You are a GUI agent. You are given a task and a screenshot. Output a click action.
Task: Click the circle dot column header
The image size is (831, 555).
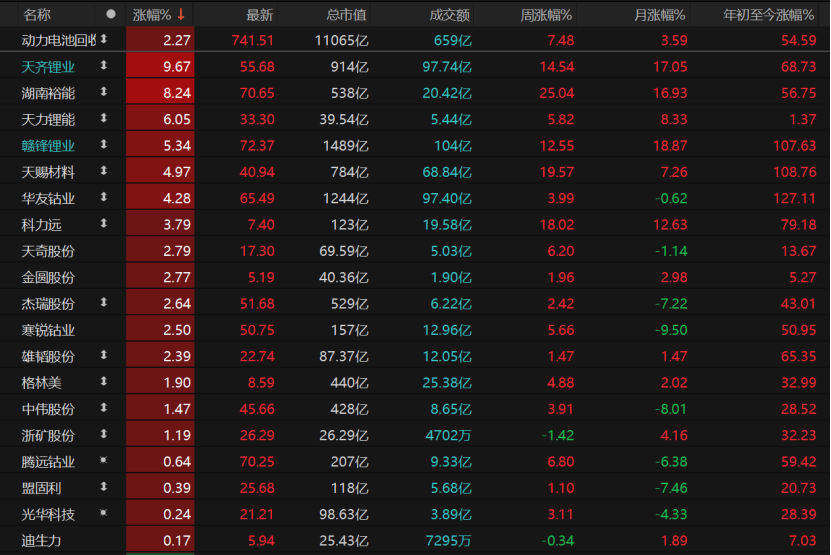point(110,14)
